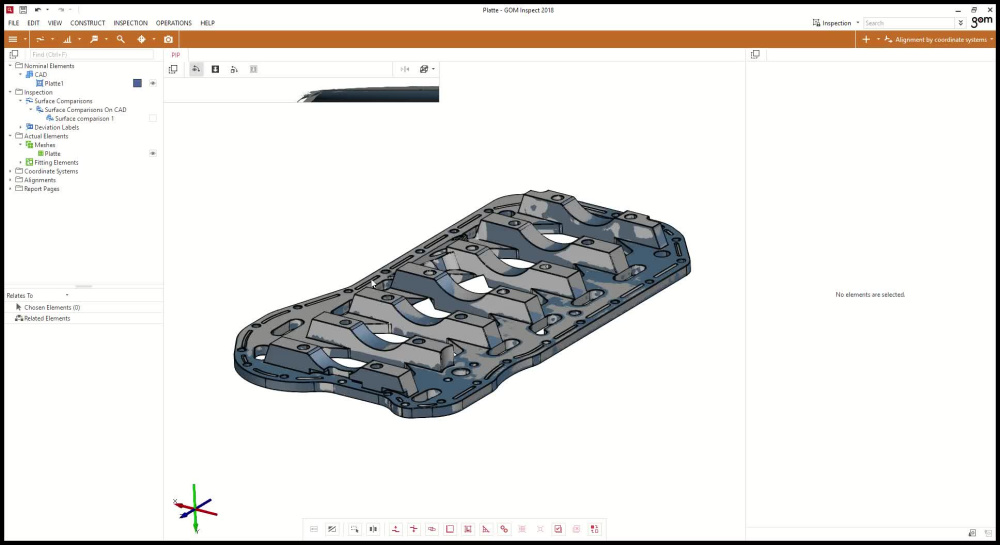Click the save project icon in title bar
The width and height of the screenshot is (1000, 545).
pyautogui.click(x=22, y=10)
